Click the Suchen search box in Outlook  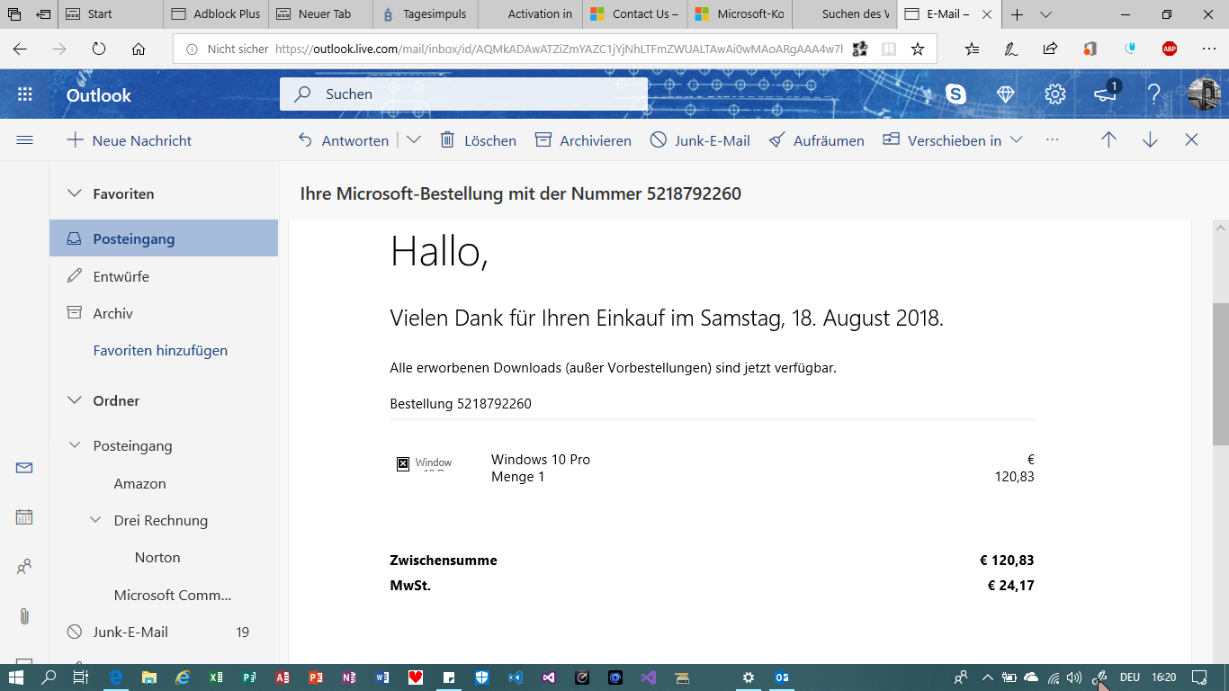click(463, 94)
